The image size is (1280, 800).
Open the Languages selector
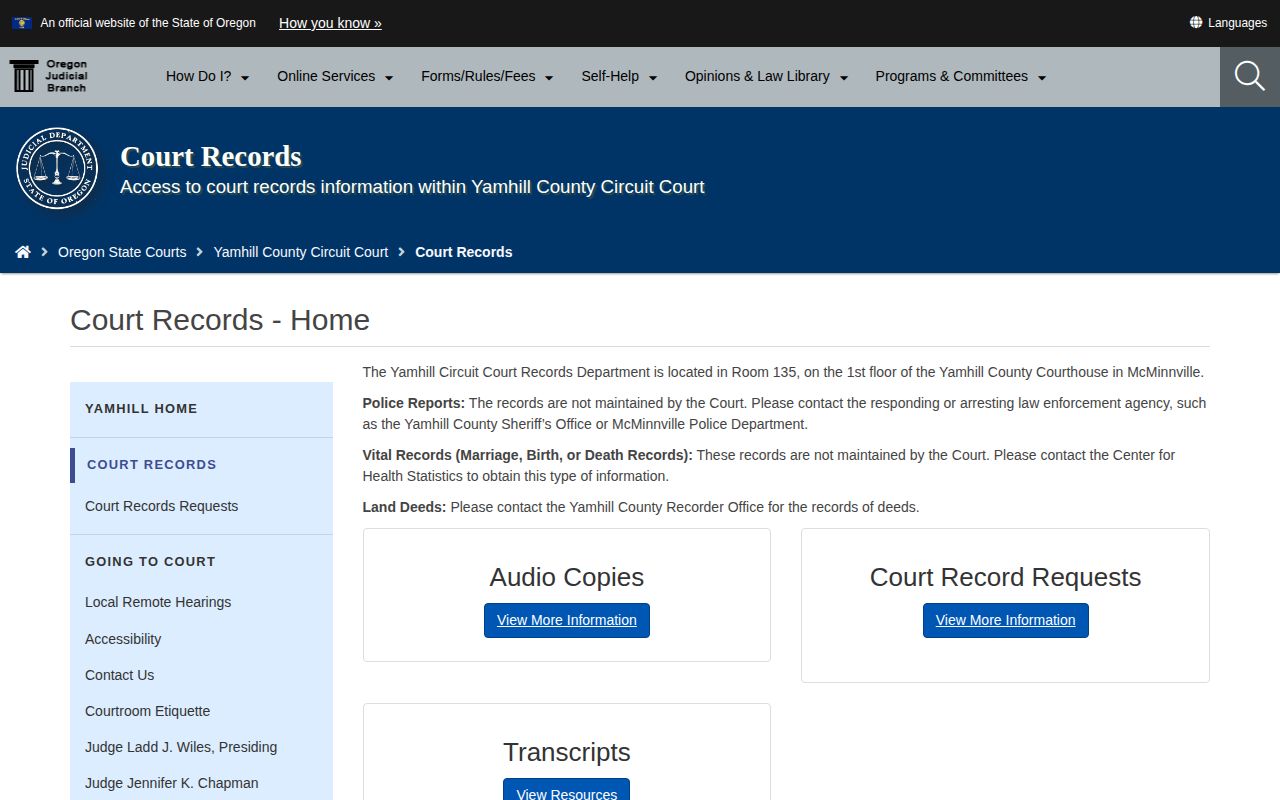pos(1228,22)
